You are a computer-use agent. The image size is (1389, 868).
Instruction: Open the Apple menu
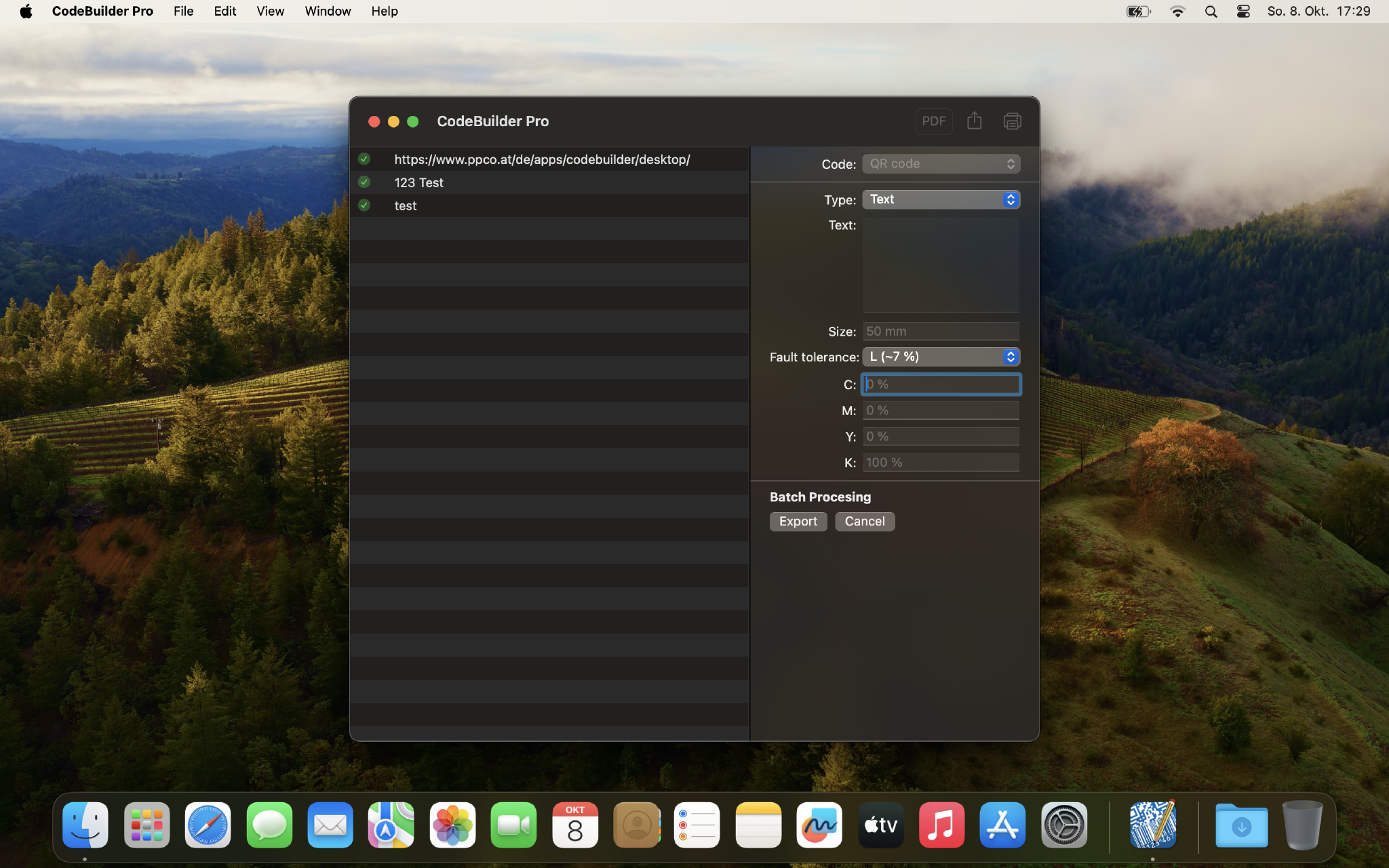26,12
